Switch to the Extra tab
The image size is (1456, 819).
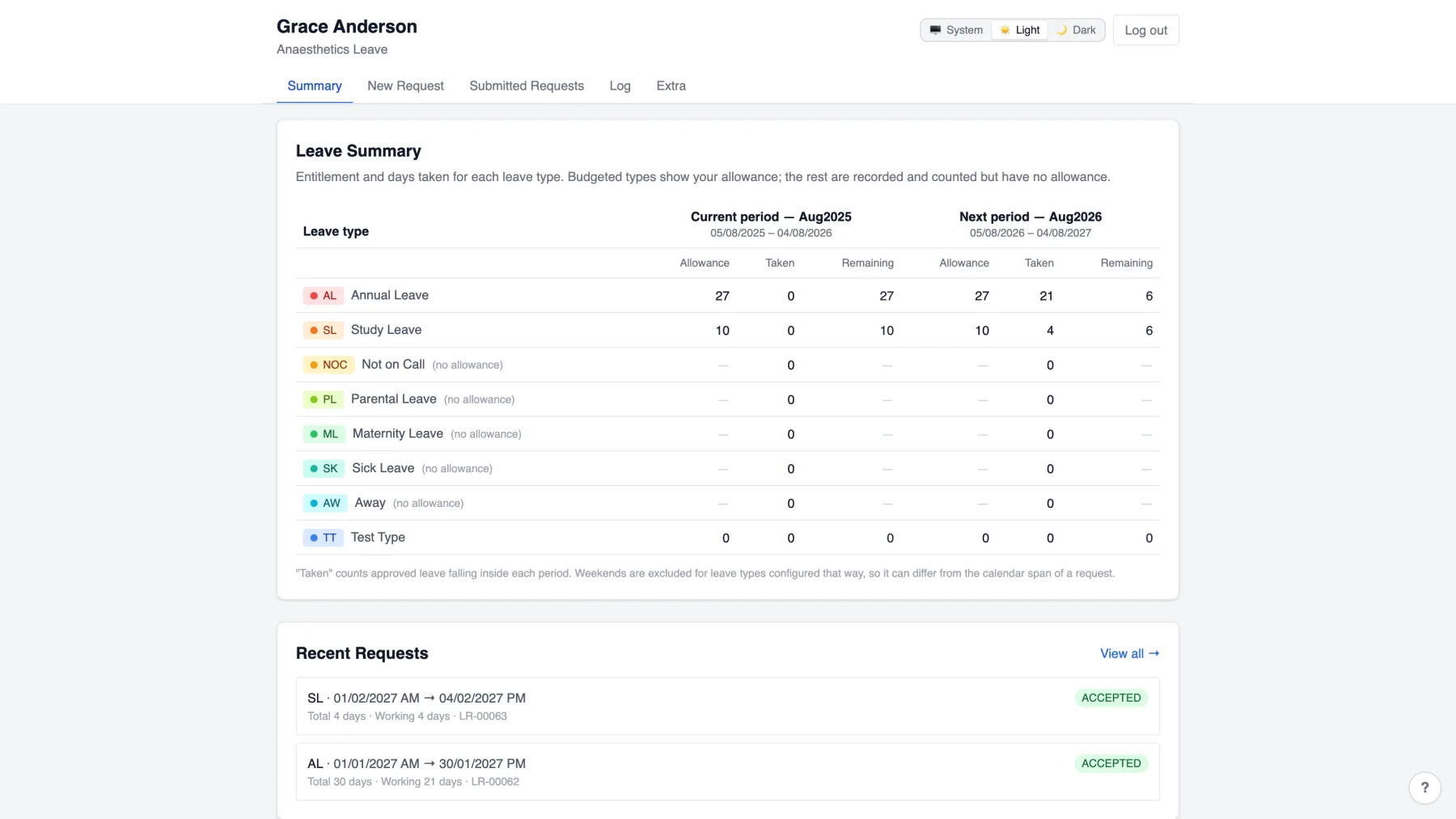[x=671, y=86]
